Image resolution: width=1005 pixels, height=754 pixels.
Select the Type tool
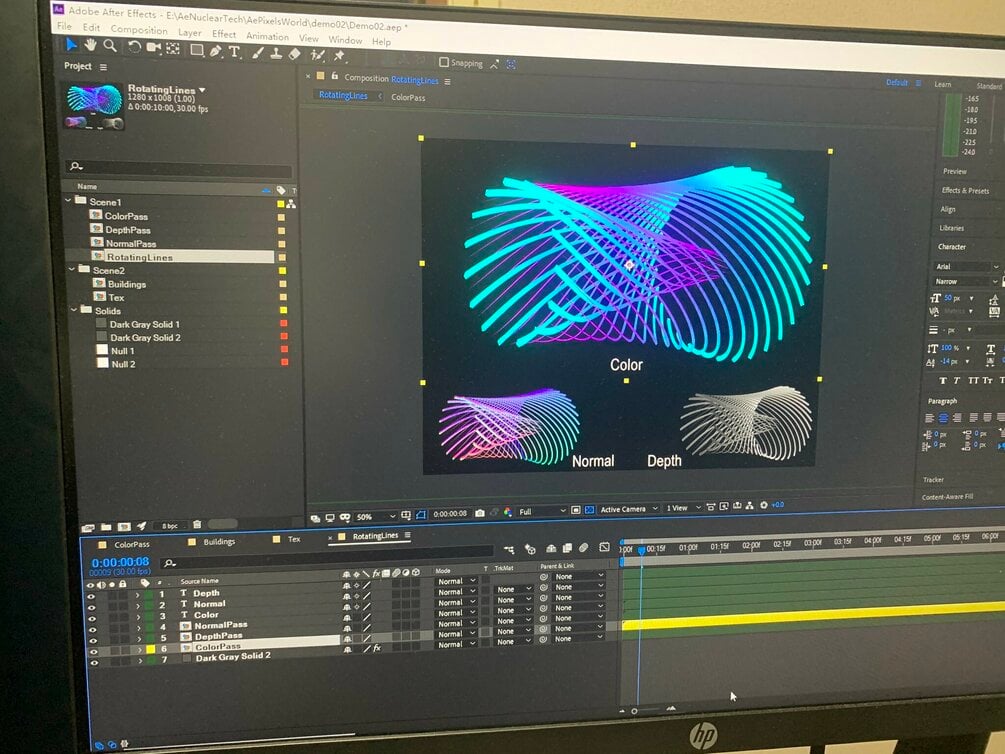(x=235, y=51)
